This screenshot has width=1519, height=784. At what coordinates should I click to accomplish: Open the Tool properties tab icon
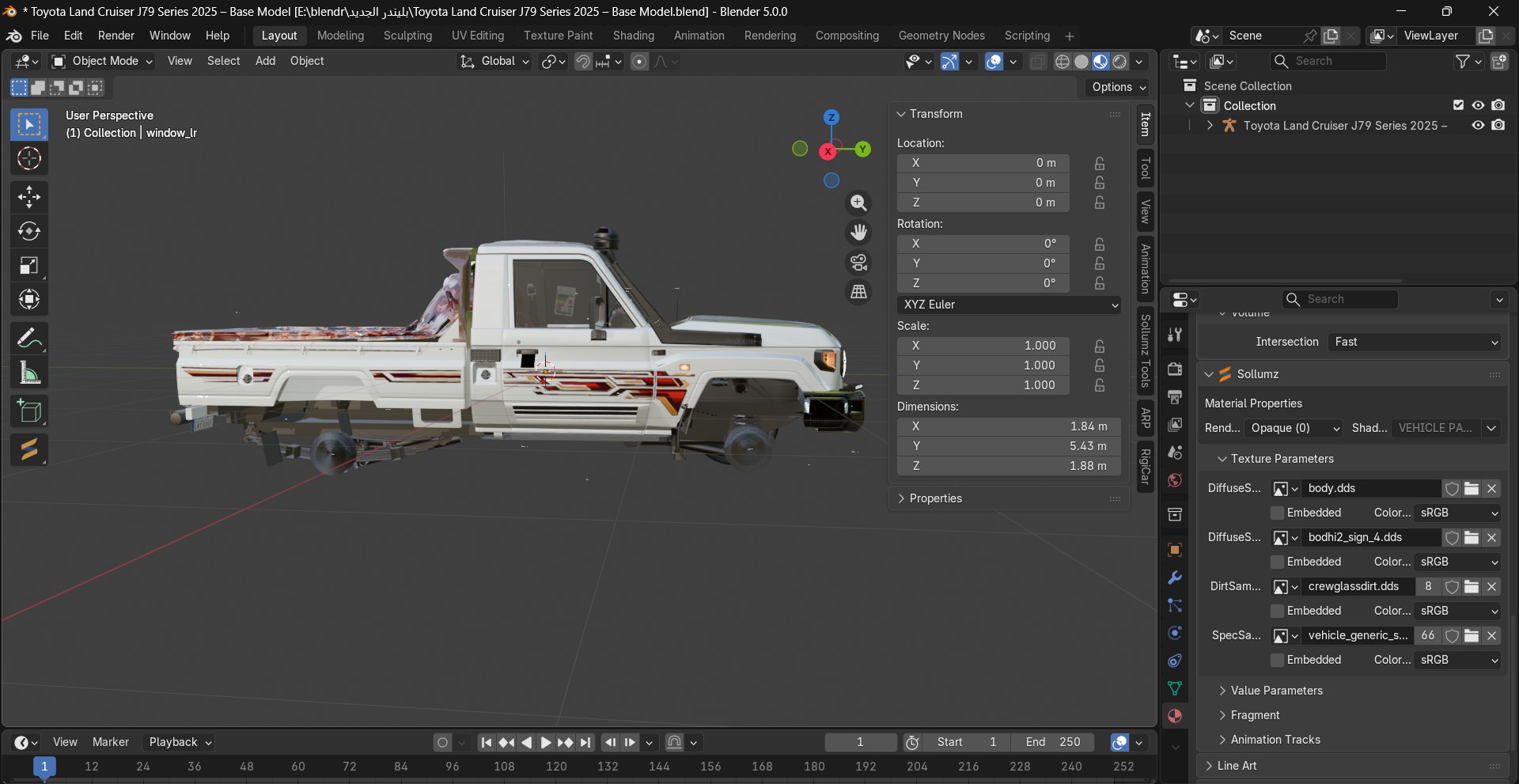(1175, 335)
